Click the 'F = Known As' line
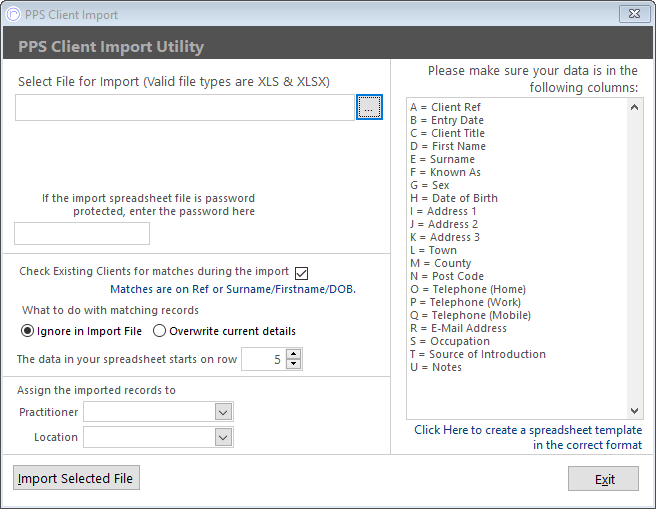This screenshot has height=509, width=656. (446, 172)
